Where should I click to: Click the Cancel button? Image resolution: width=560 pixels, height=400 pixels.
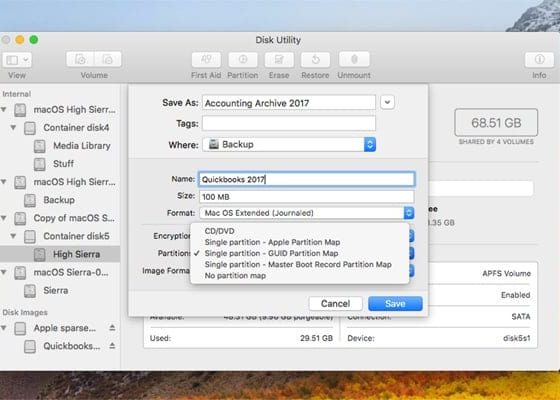click(335, 304)
